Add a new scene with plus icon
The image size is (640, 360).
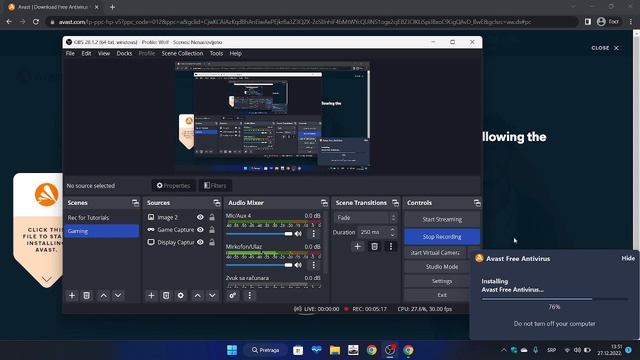tap(72, 295)
